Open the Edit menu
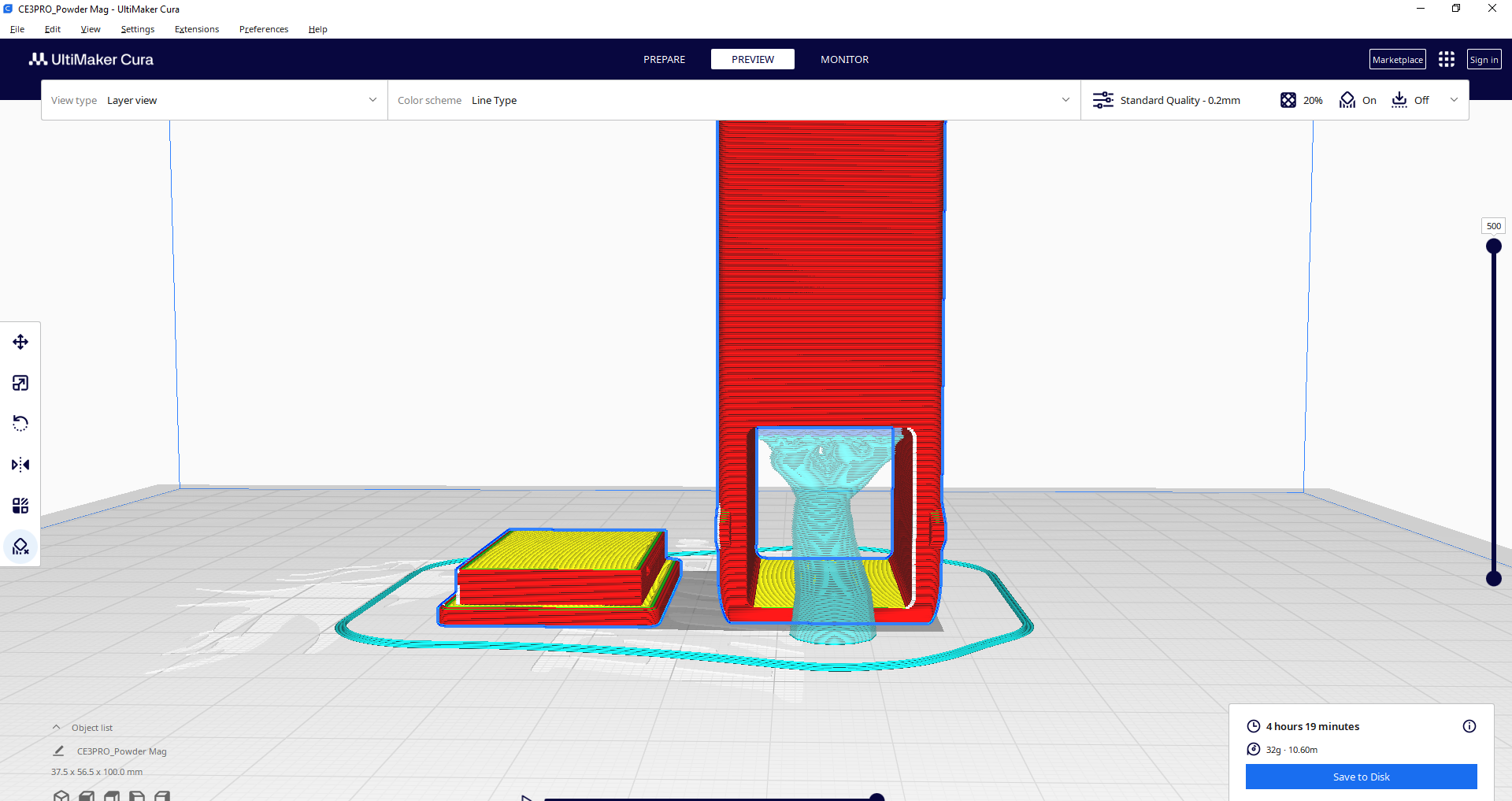Screen dimensions: 1512x801 [x=53, y=29]
